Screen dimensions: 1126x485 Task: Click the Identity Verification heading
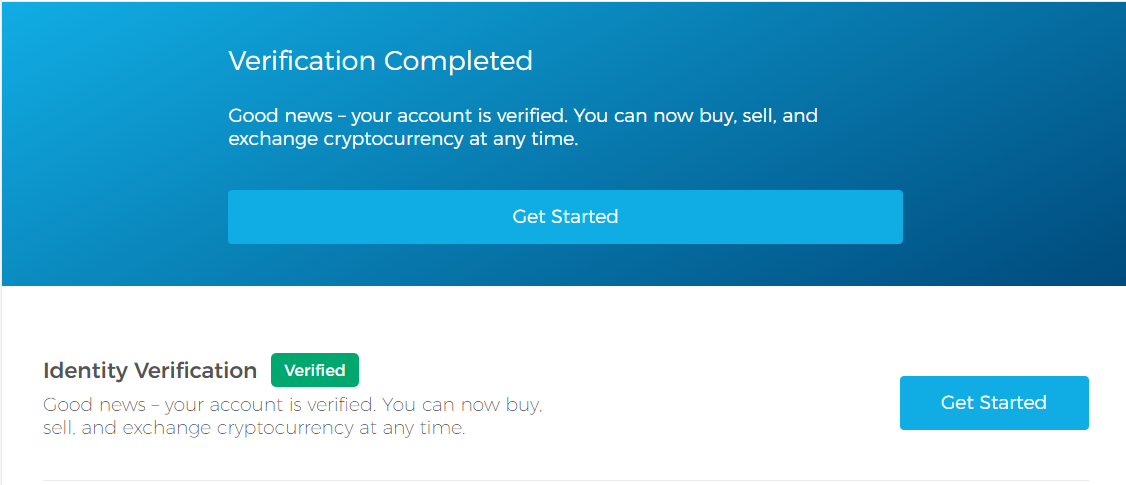[x=150, y=371]
